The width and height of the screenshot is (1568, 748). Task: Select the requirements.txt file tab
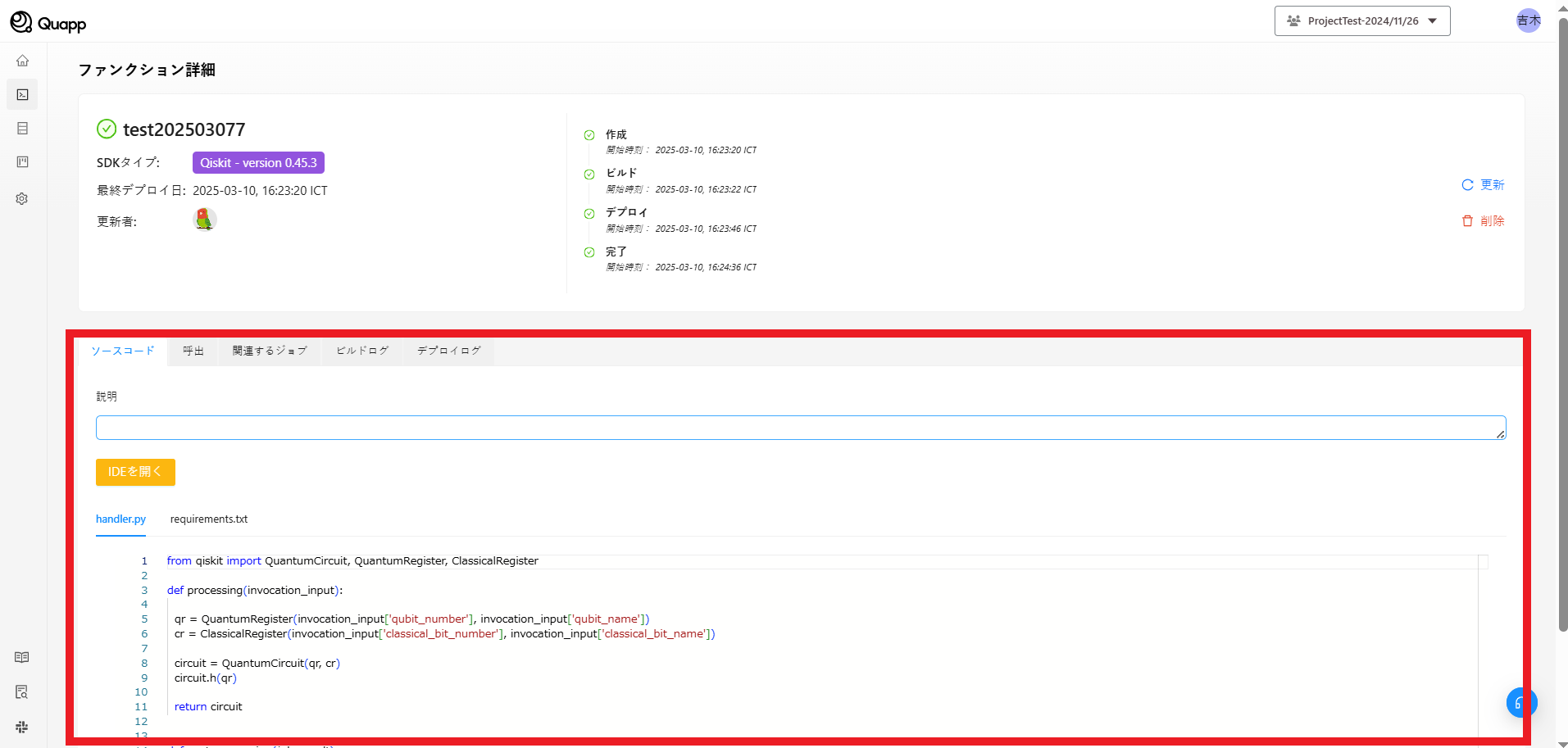pos(208,519)
